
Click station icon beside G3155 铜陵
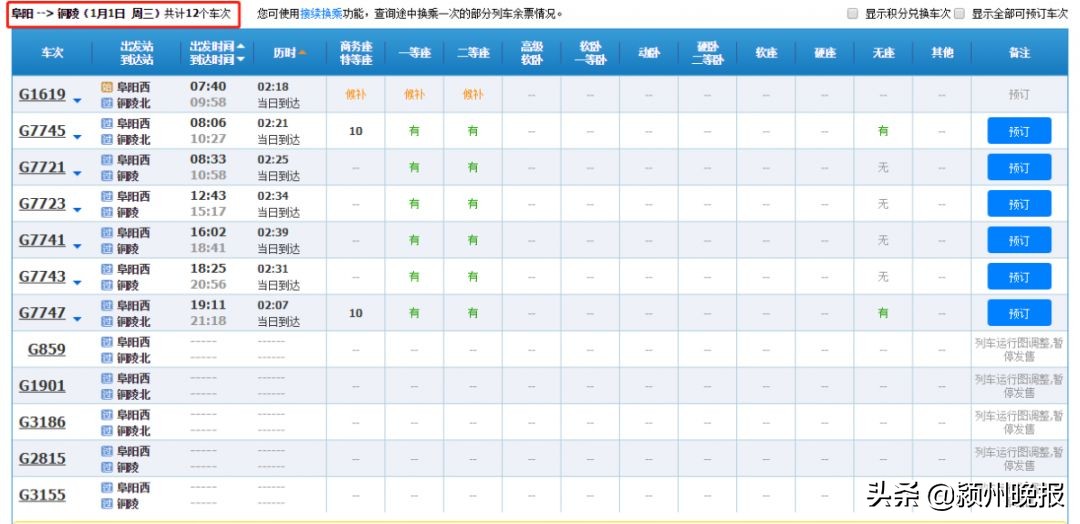pyautogui.click(x=107, y=503)
